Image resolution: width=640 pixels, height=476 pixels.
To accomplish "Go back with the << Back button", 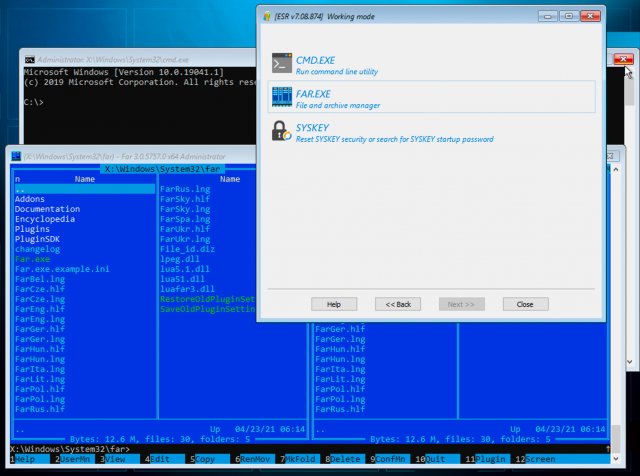I will [397, 304].
